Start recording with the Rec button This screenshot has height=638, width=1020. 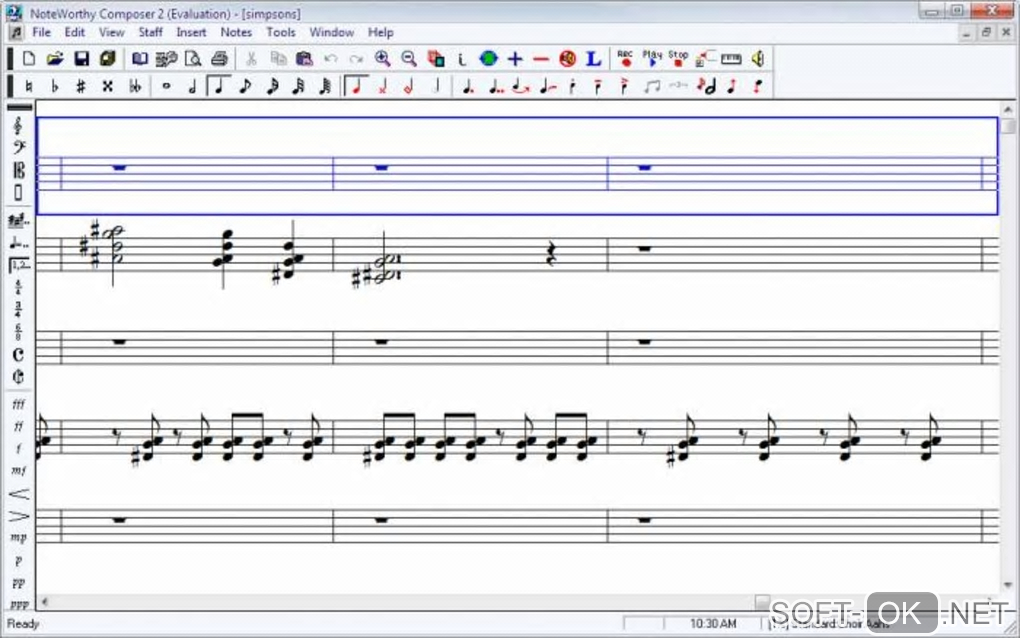pos(625,59)
